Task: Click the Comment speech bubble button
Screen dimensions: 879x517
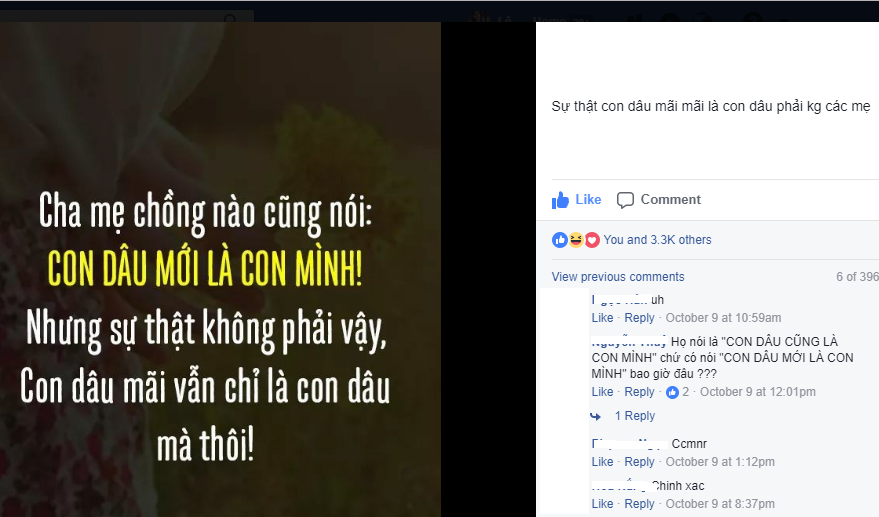Action: 659,200
